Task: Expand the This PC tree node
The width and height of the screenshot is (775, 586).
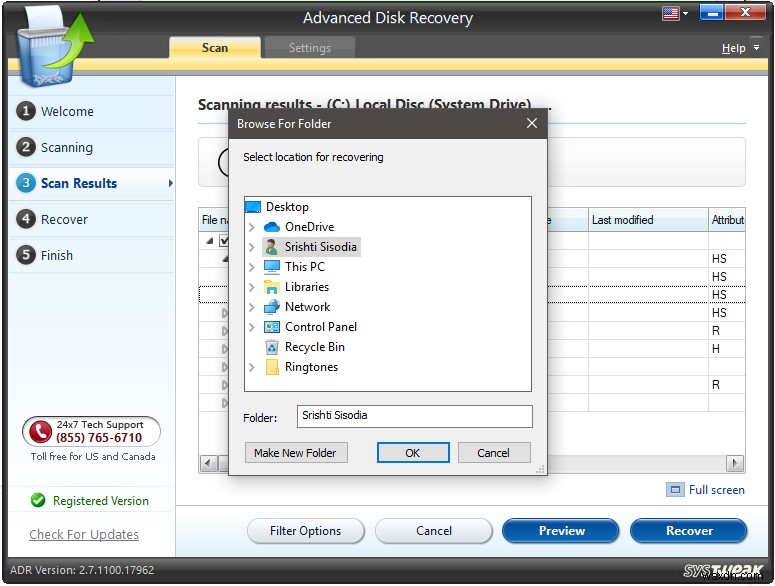Action: [252, 267]
